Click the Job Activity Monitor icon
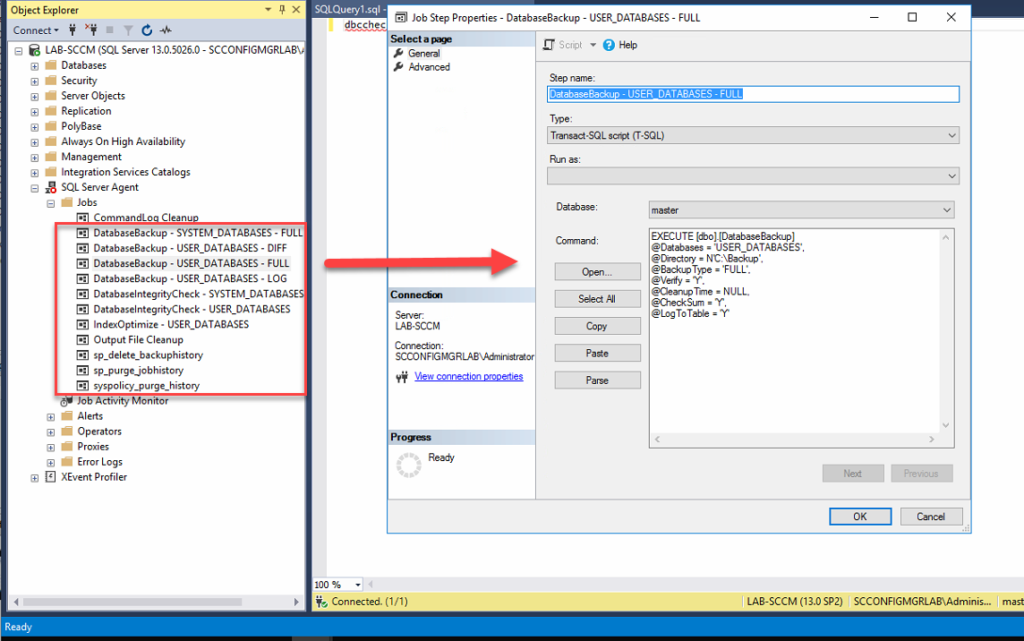The height and width of the screenshot is (641, 1024). coord(67,401)
